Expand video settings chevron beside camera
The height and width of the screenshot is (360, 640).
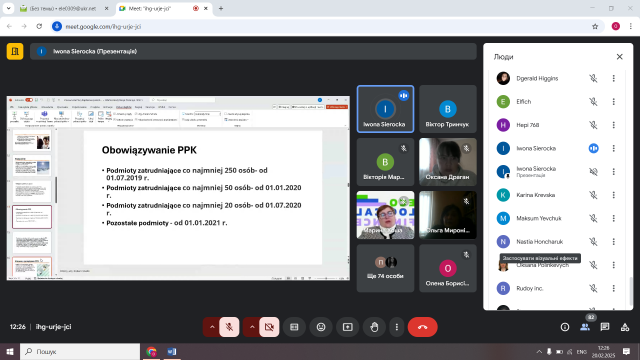point(252,327)
